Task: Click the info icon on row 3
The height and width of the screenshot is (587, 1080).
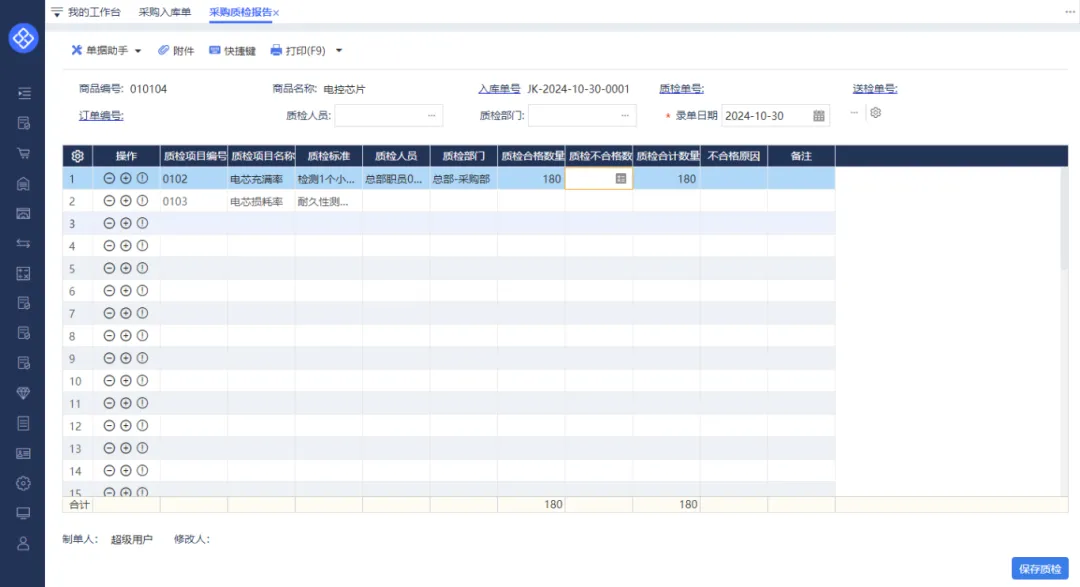Action: pyautogui.click(x=142, y=223)
